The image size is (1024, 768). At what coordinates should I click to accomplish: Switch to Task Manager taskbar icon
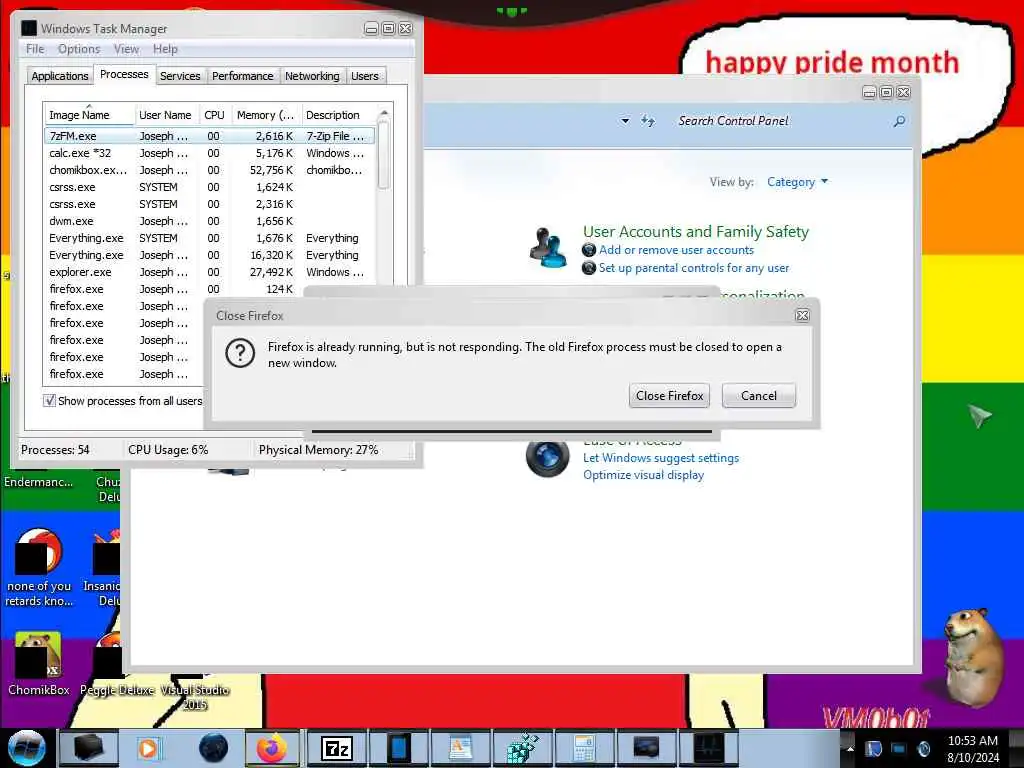coord(709,748)
